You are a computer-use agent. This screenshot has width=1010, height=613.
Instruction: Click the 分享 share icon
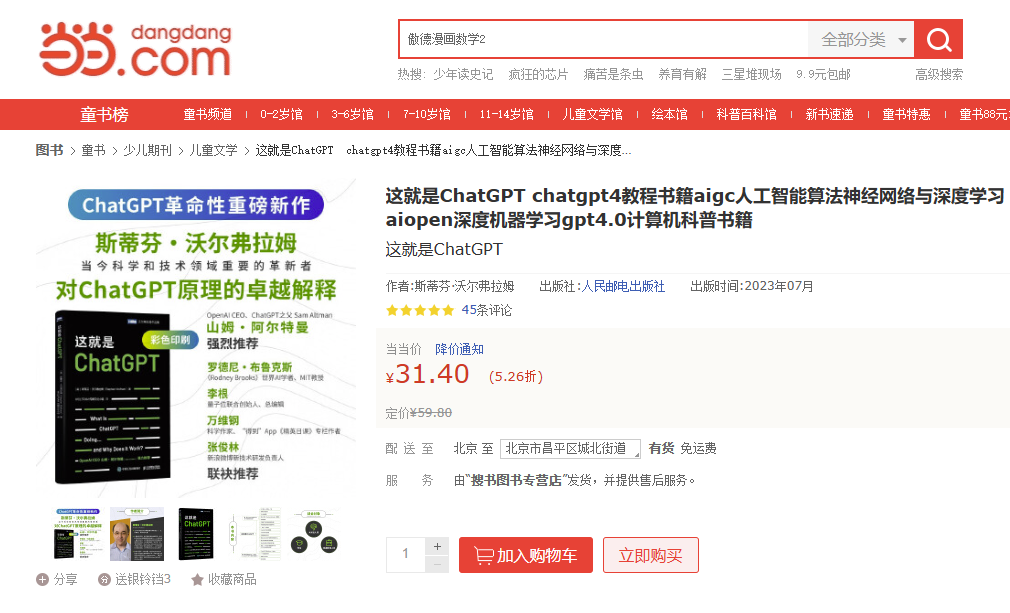coord(42,579)
